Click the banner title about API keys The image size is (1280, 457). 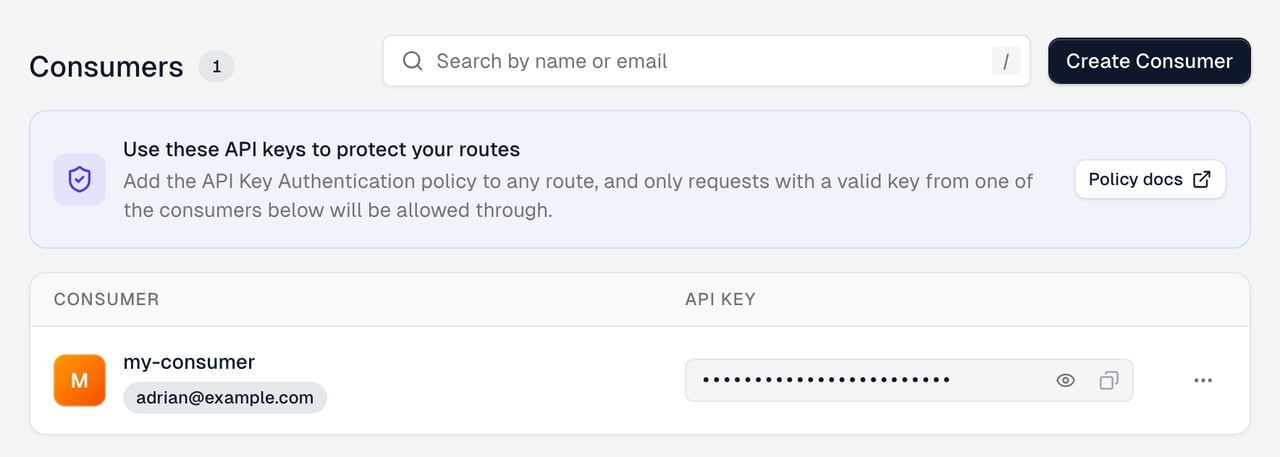pyautogui.click(x=321, y=150)
